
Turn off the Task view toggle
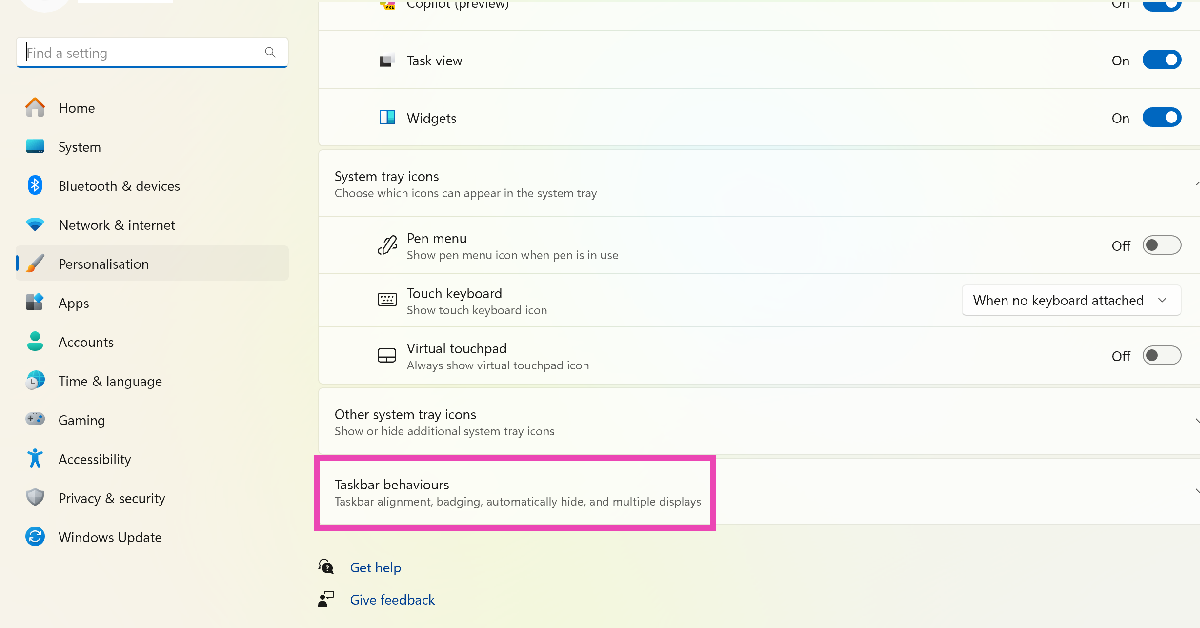click(x=1161, y=61)
